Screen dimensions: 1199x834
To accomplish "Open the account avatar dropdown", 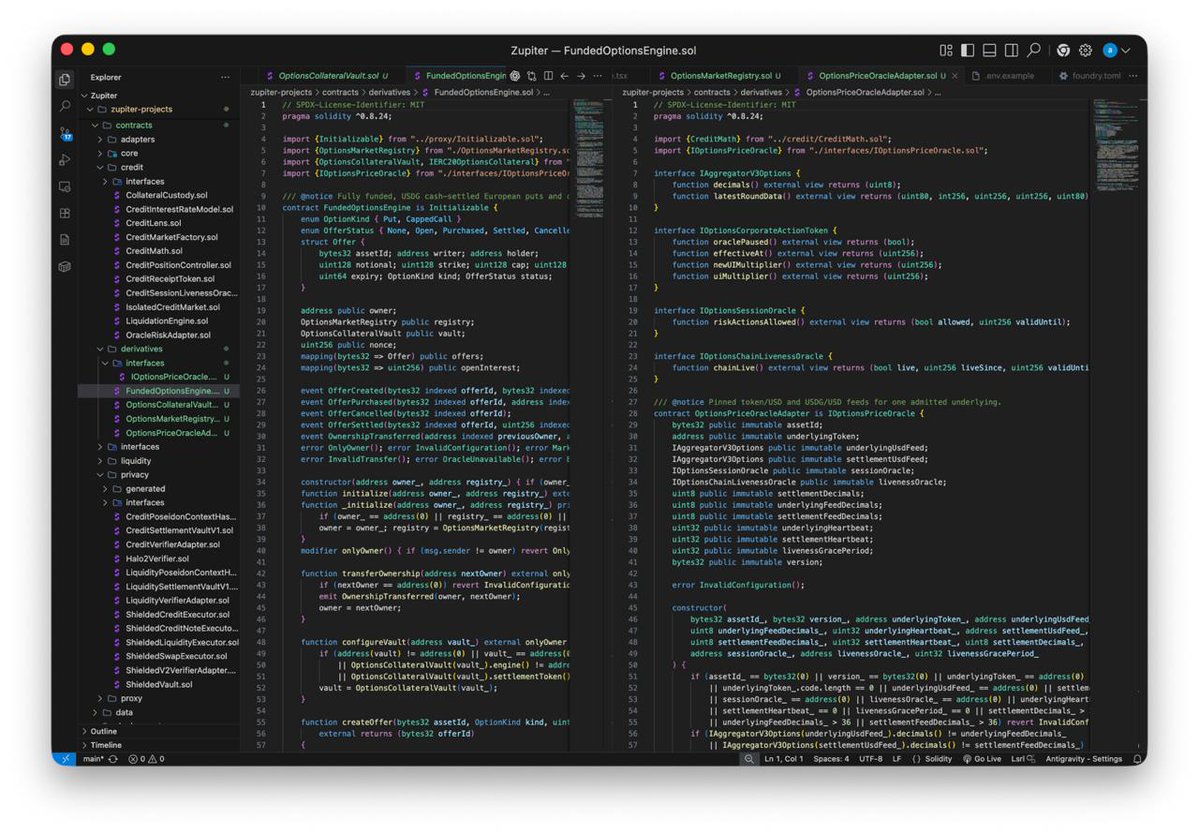I will pos(1116,50).
